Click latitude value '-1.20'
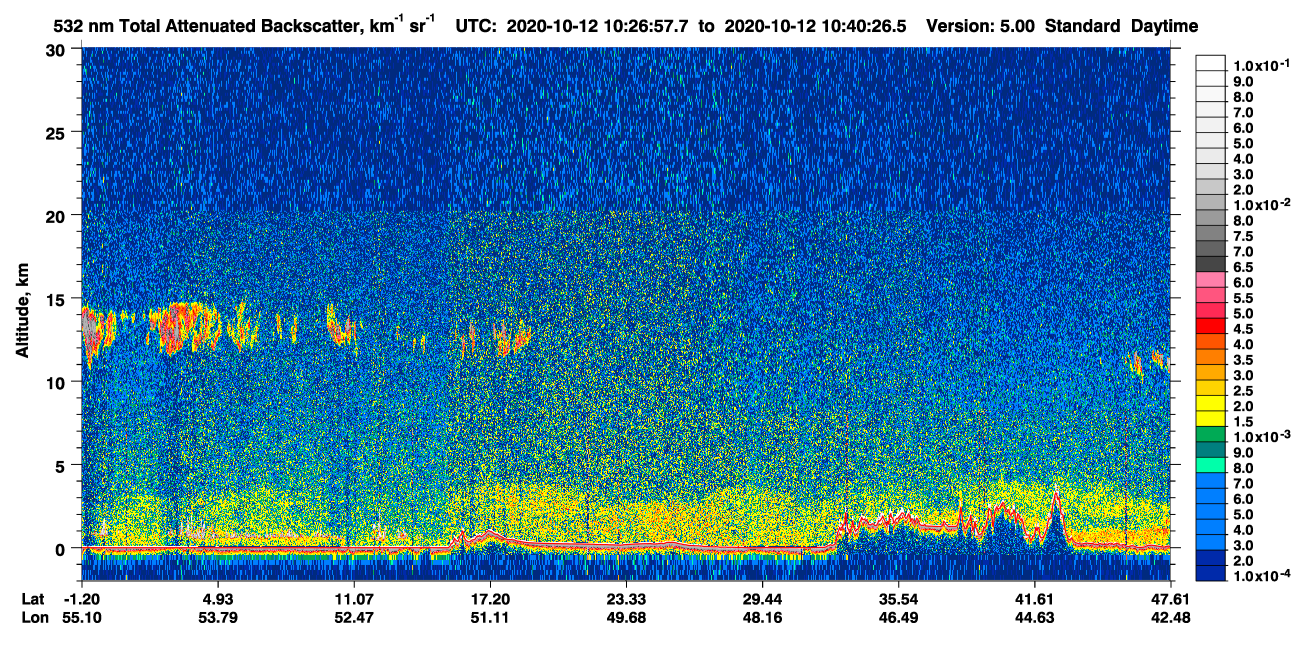1300x667 pixels. [83, 598]
